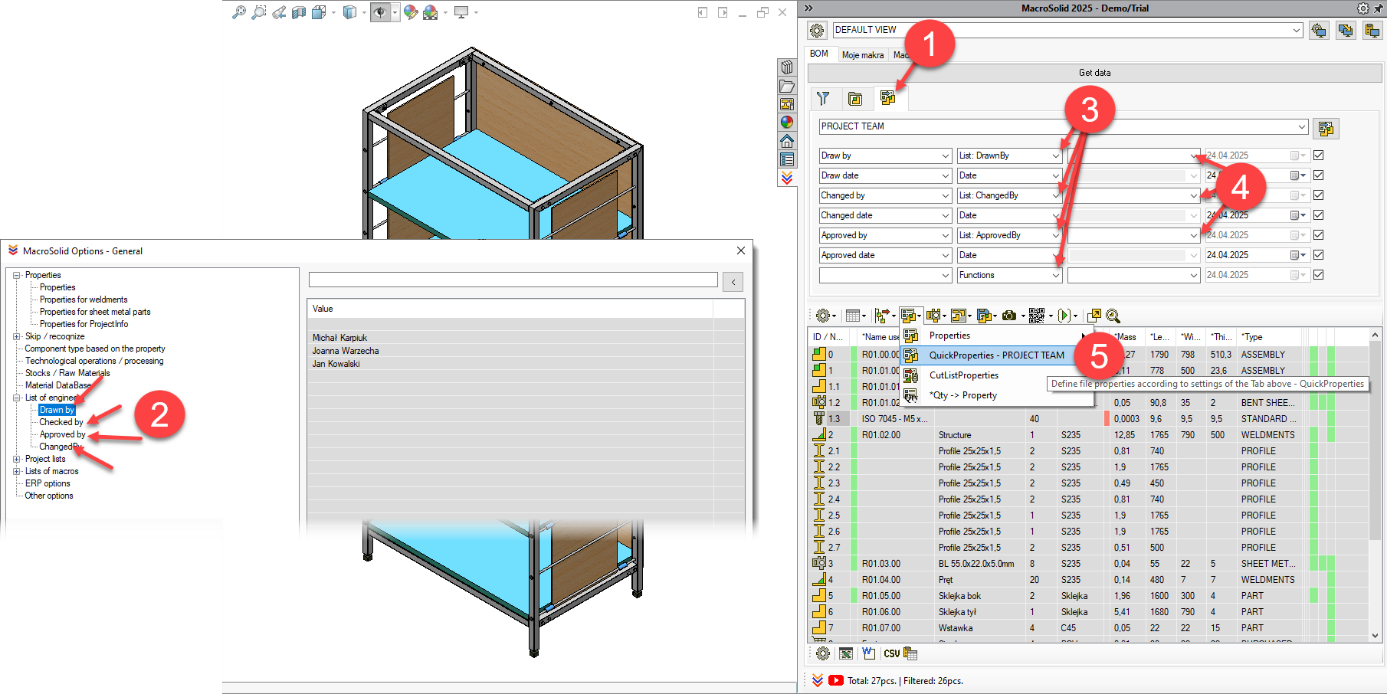Image resolution: width=1387 pixels, height=694 pixels.
Task: Choose QuickProperties - PROJECT TEAM menu item
Action: point(997,355)
